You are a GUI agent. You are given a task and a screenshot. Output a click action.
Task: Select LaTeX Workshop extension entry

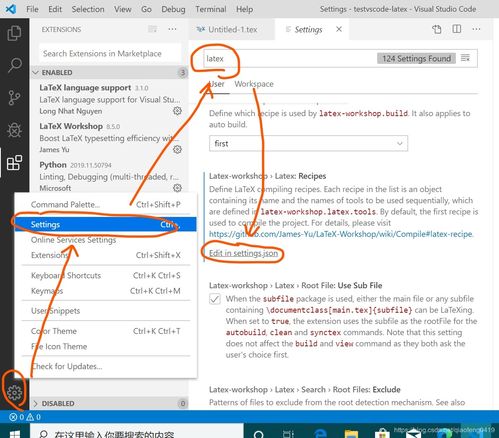point(109,137)
